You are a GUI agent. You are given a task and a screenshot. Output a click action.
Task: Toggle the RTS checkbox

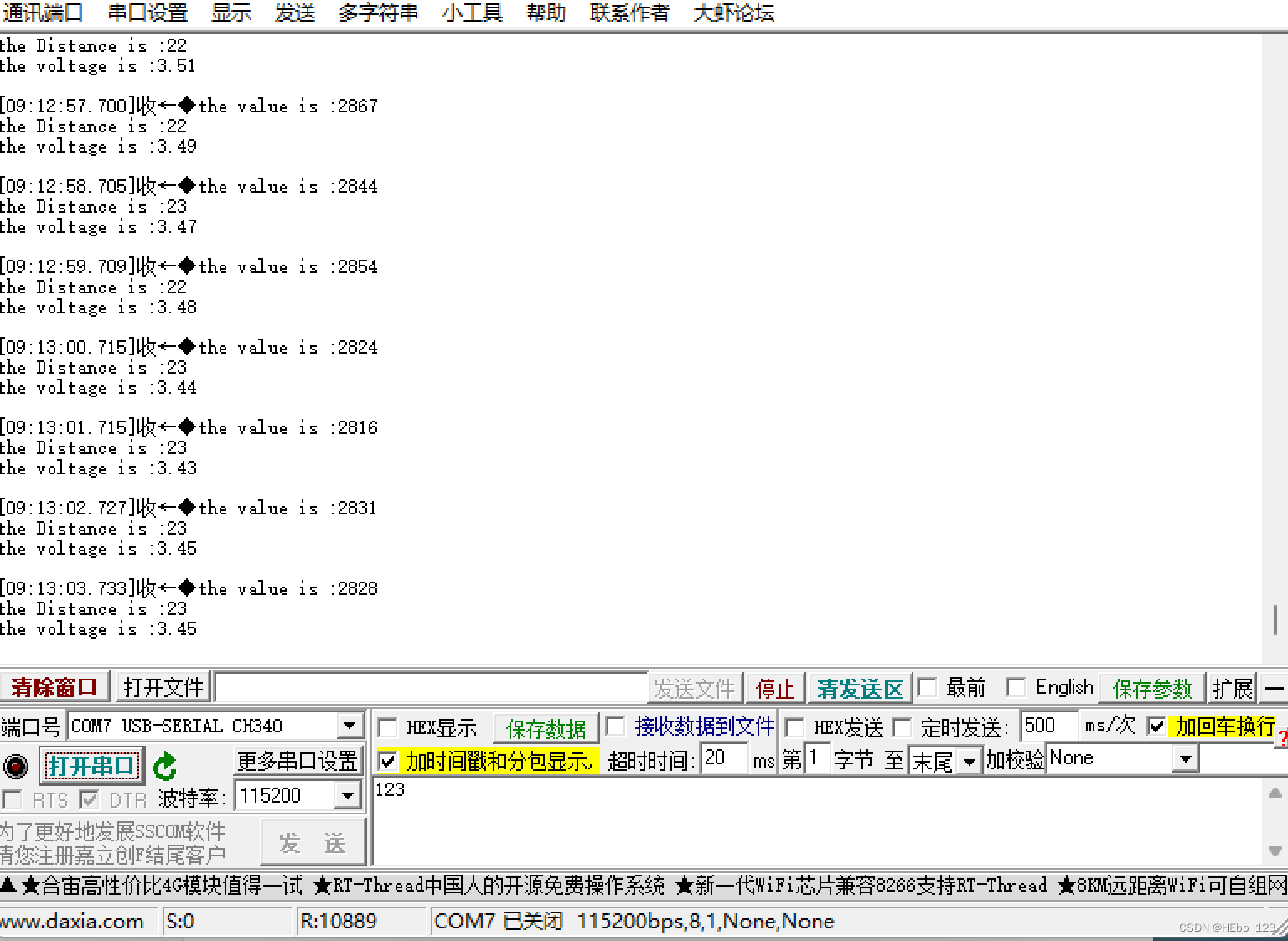(x=12, y=799)
